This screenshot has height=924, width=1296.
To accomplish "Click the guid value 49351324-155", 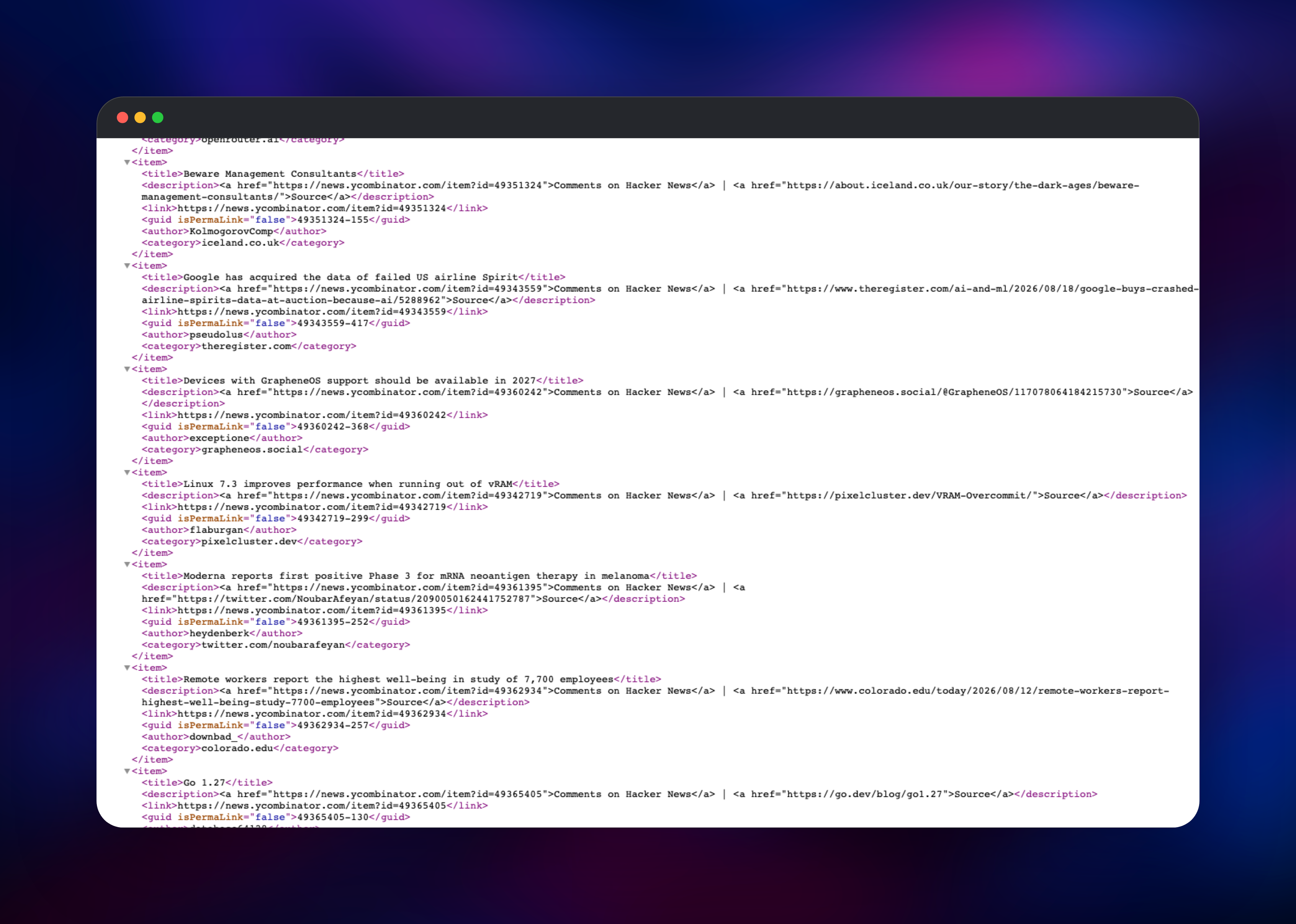I will coord(333,220).
